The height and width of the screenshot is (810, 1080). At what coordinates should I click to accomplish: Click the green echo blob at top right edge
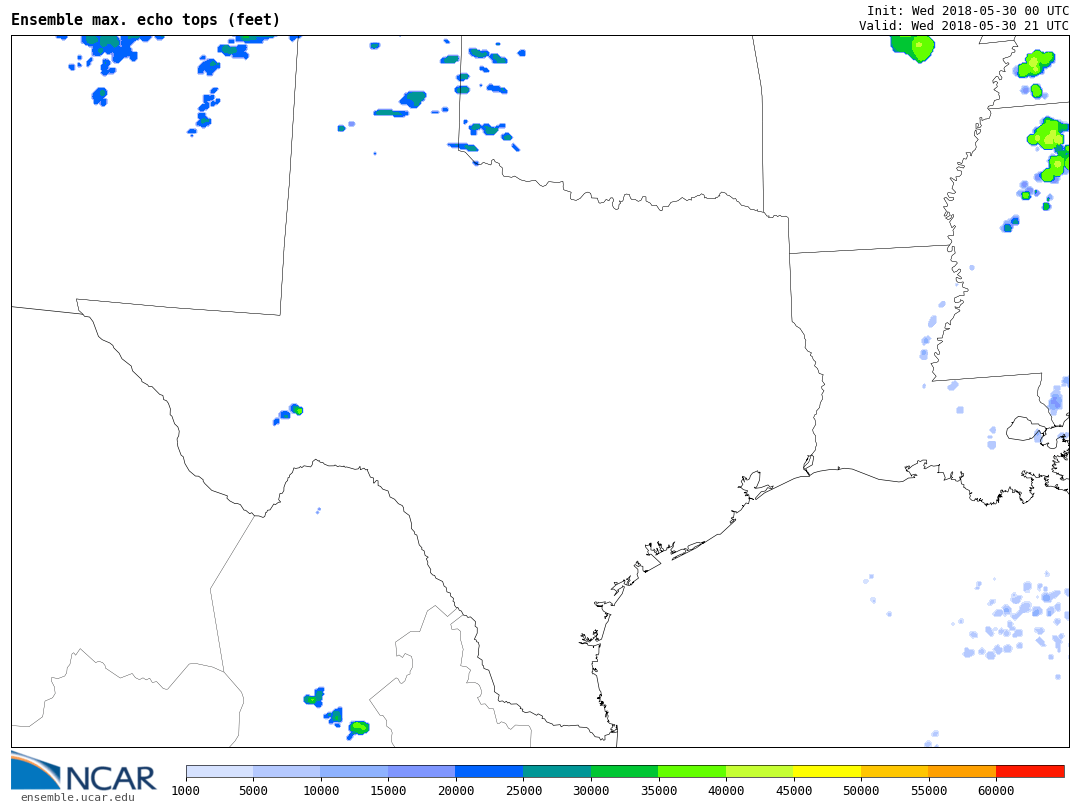coord(913,46)
